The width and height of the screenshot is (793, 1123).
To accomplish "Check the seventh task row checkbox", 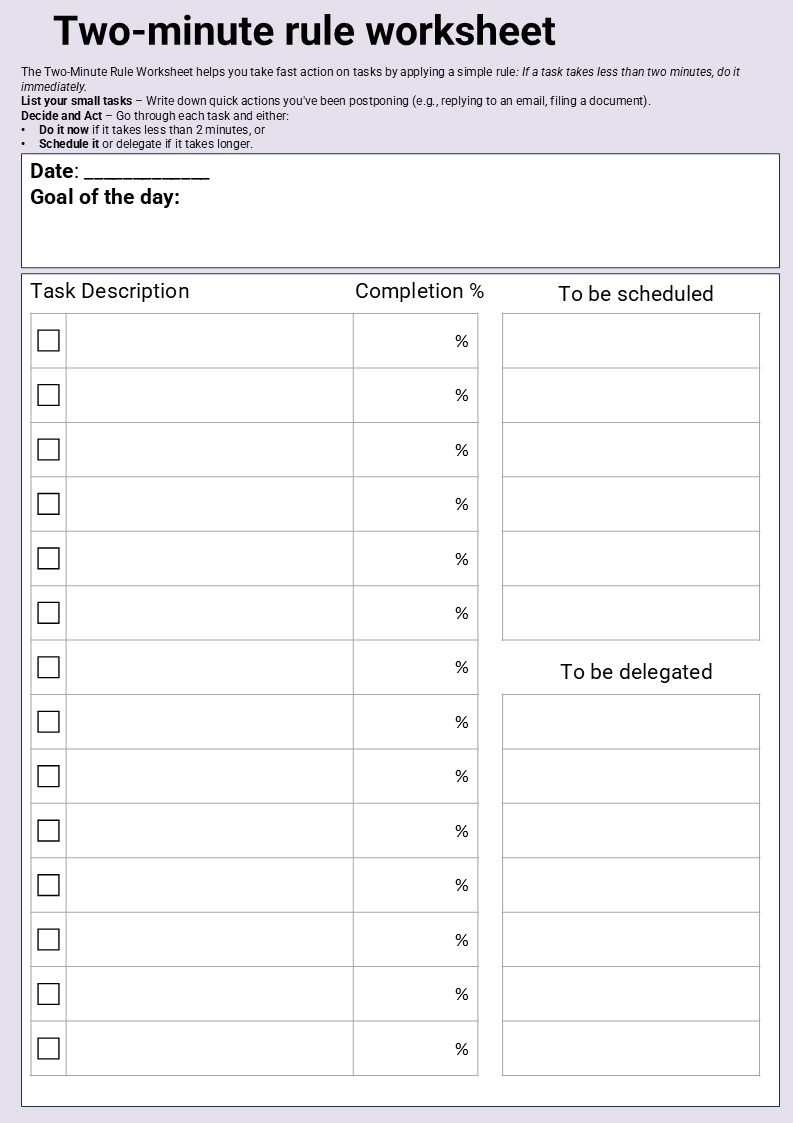I will (48, 667).
